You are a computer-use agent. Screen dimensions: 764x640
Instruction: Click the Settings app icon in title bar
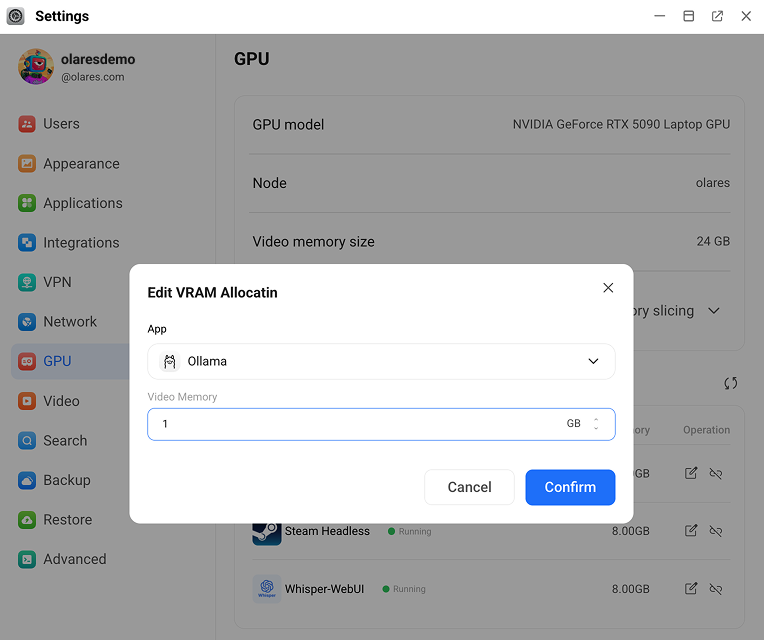pos(16,16)
